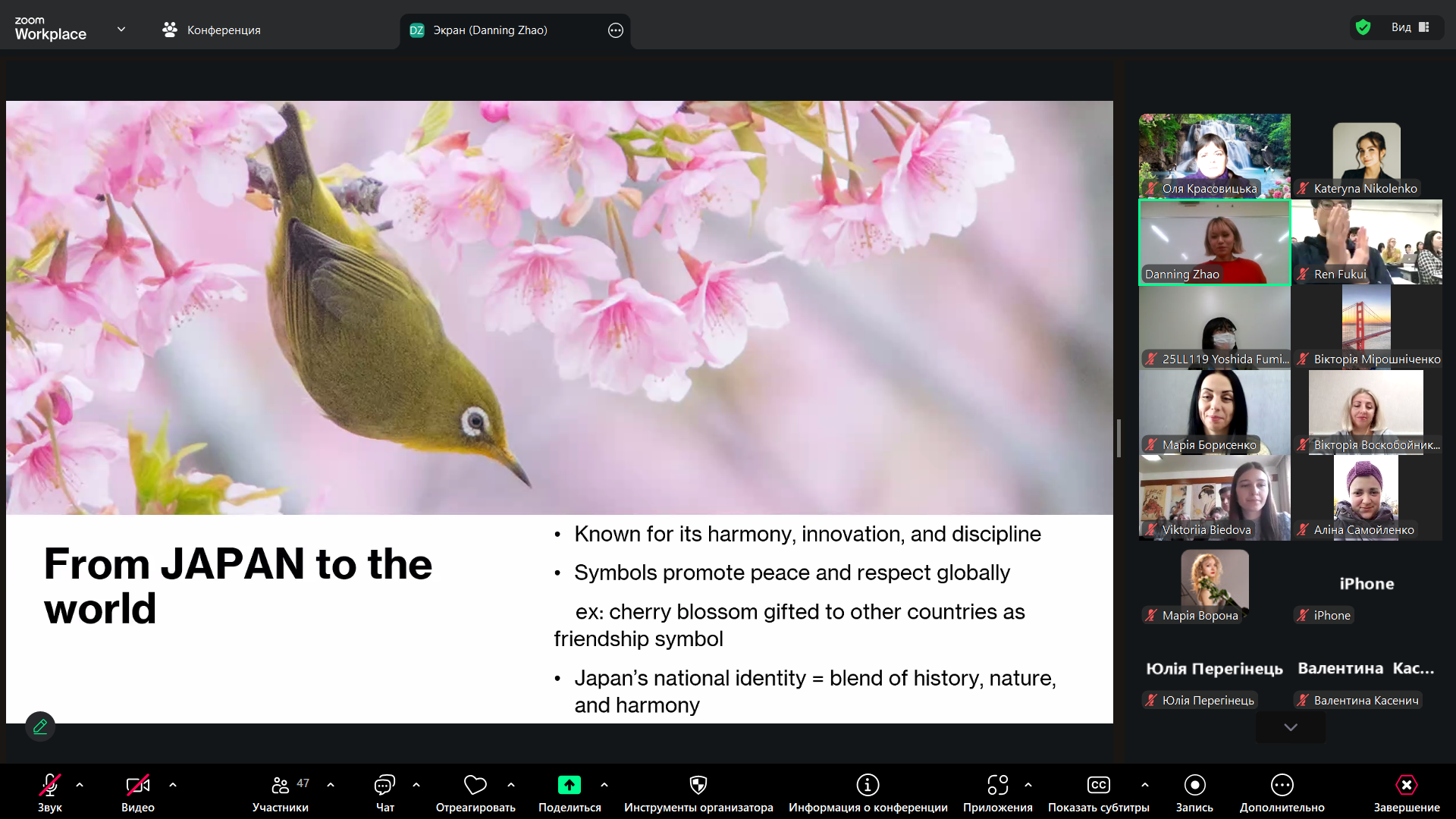This screenshot has width=1456, height=819.
Task: Click the gallery panel resize divider handle
Action: [1119, 438]
